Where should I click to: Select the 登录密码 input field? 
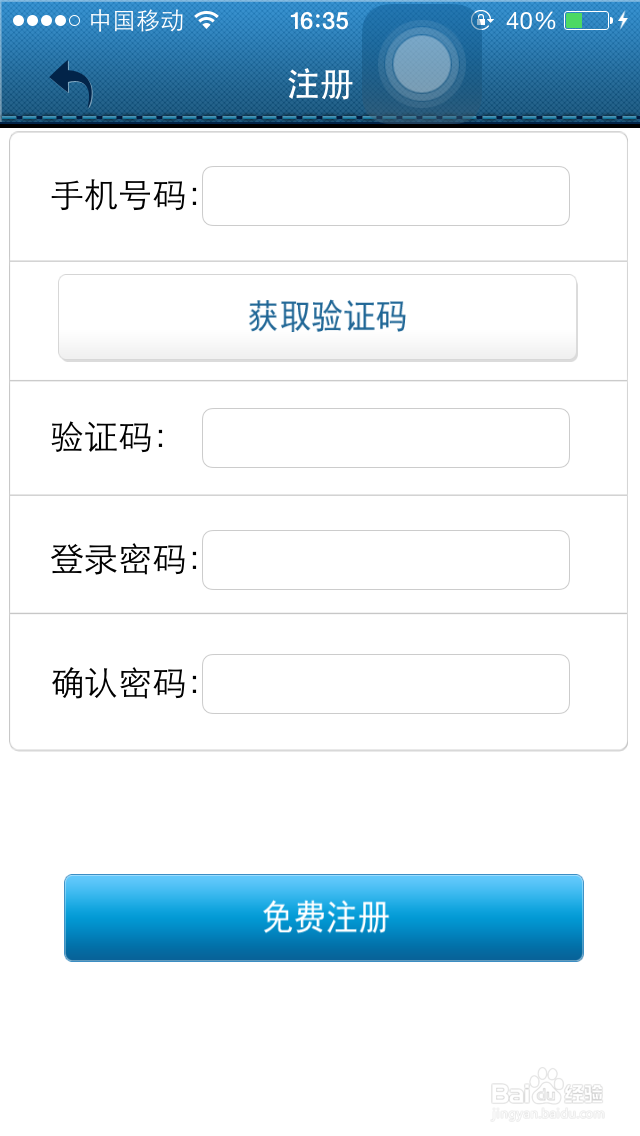pos(386,560)
